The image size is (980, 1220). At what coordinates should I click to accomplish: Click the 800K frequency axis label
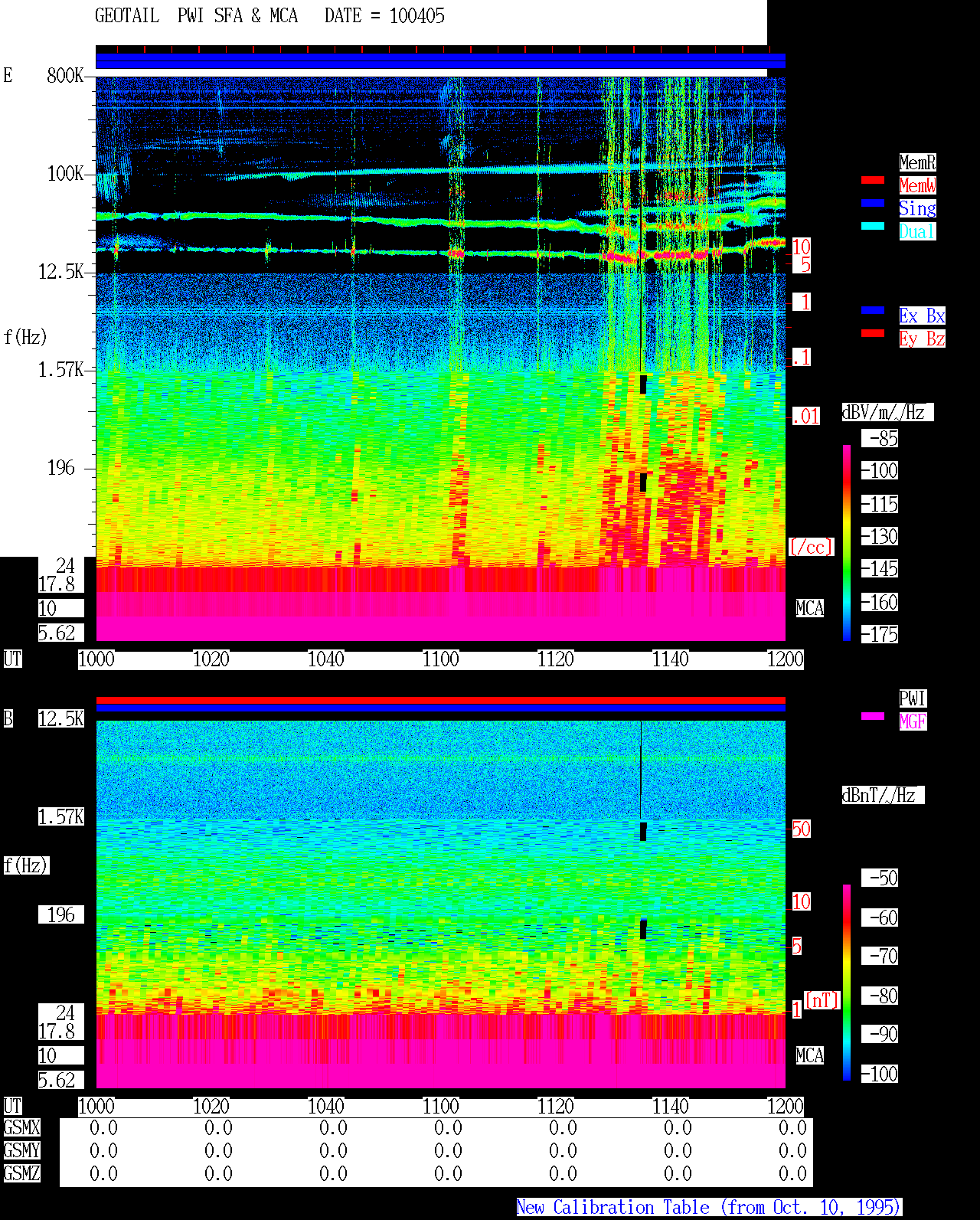pos(66,75)
